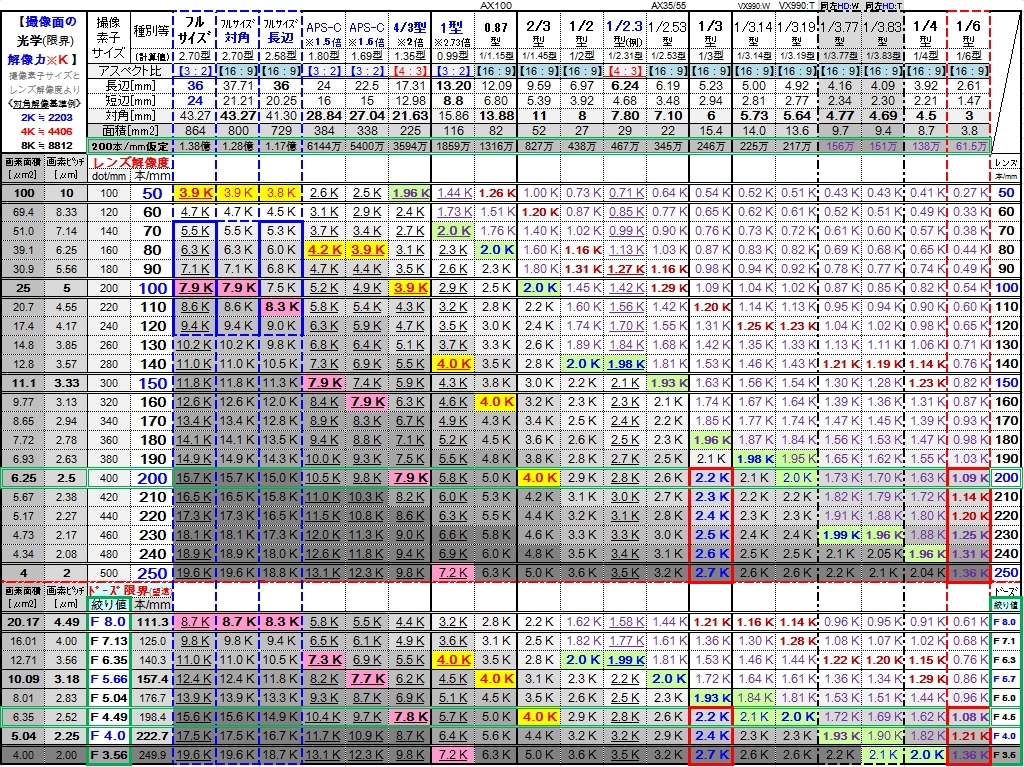Select the 1.17億 pixel count cell
Viewport: 1024px width, 767px height.
[281, 147]
